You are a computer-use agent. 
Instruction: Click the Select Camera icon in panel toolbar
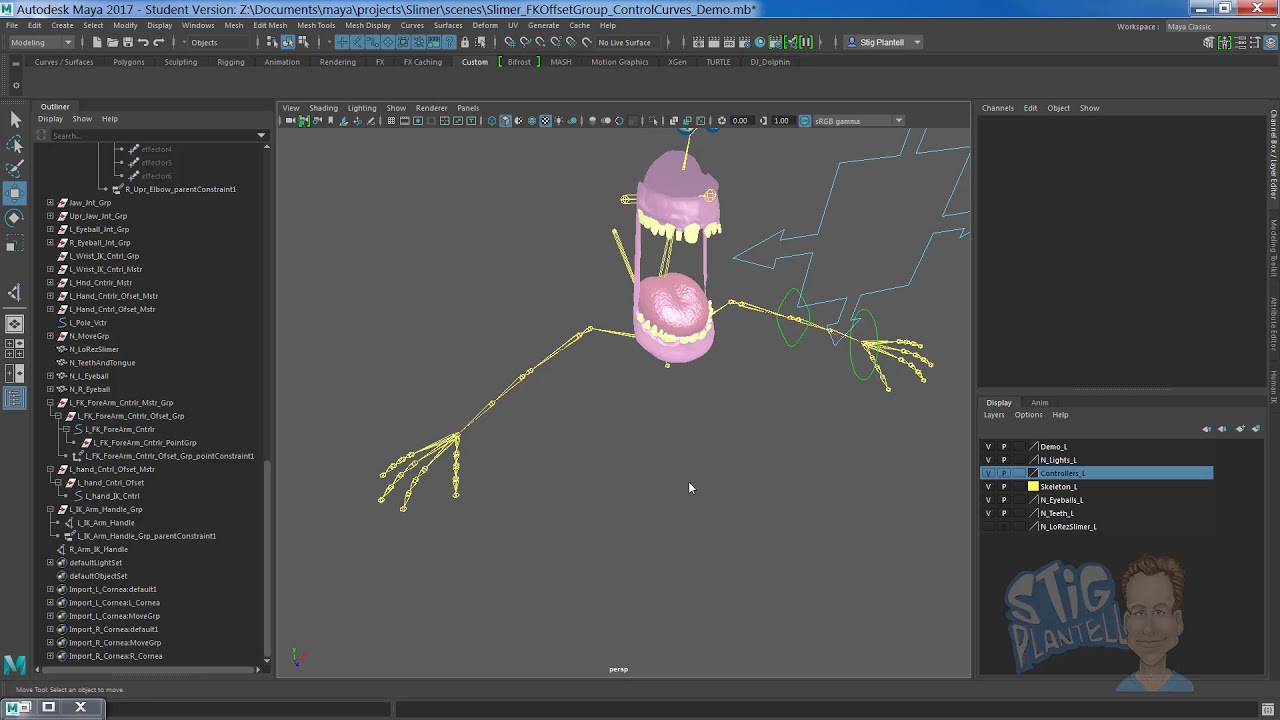click(x=290, y=121)
